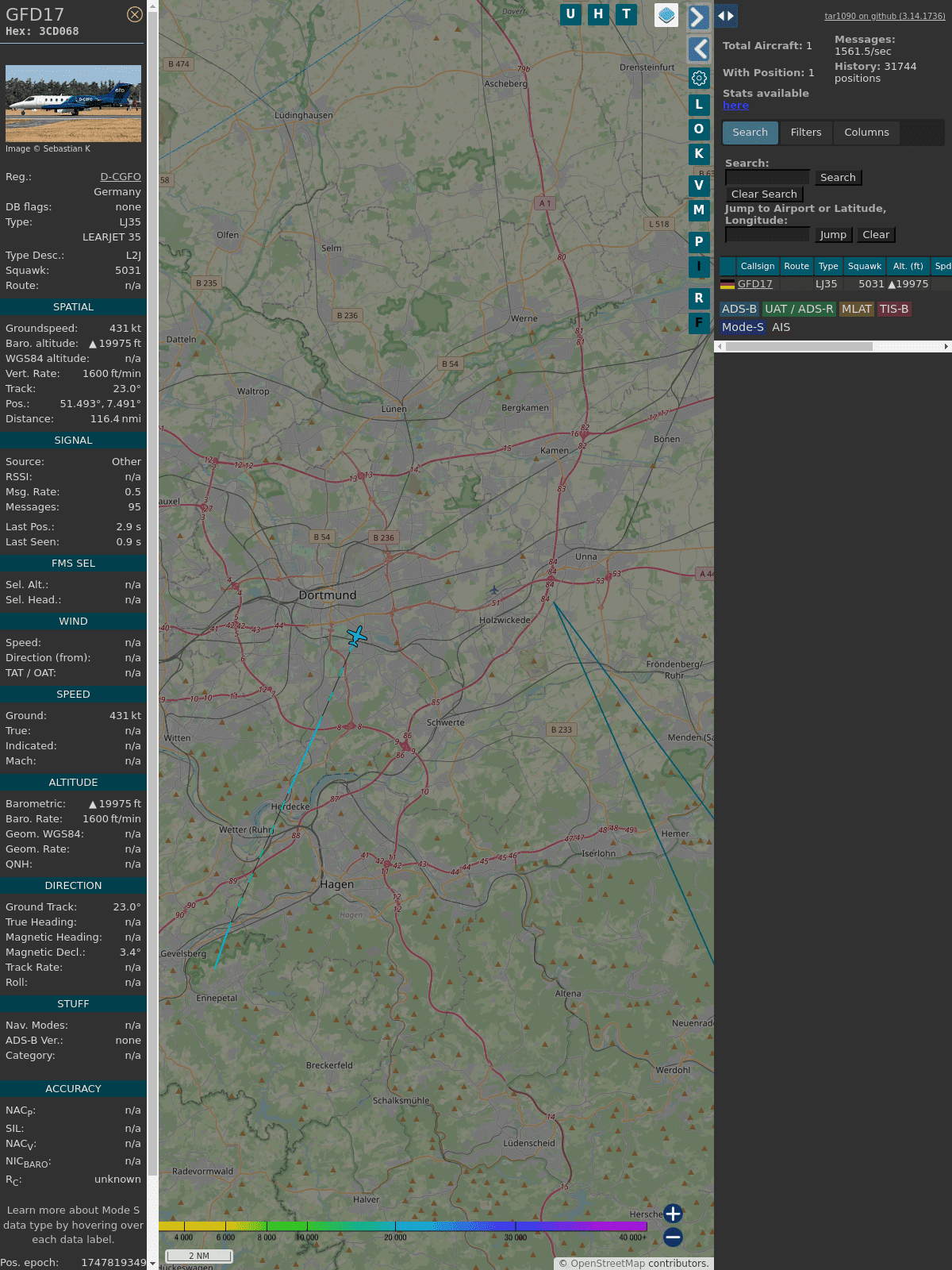Click the ACCURACY section header
Screen dimensions: 952x1270
pos(73,1089)
